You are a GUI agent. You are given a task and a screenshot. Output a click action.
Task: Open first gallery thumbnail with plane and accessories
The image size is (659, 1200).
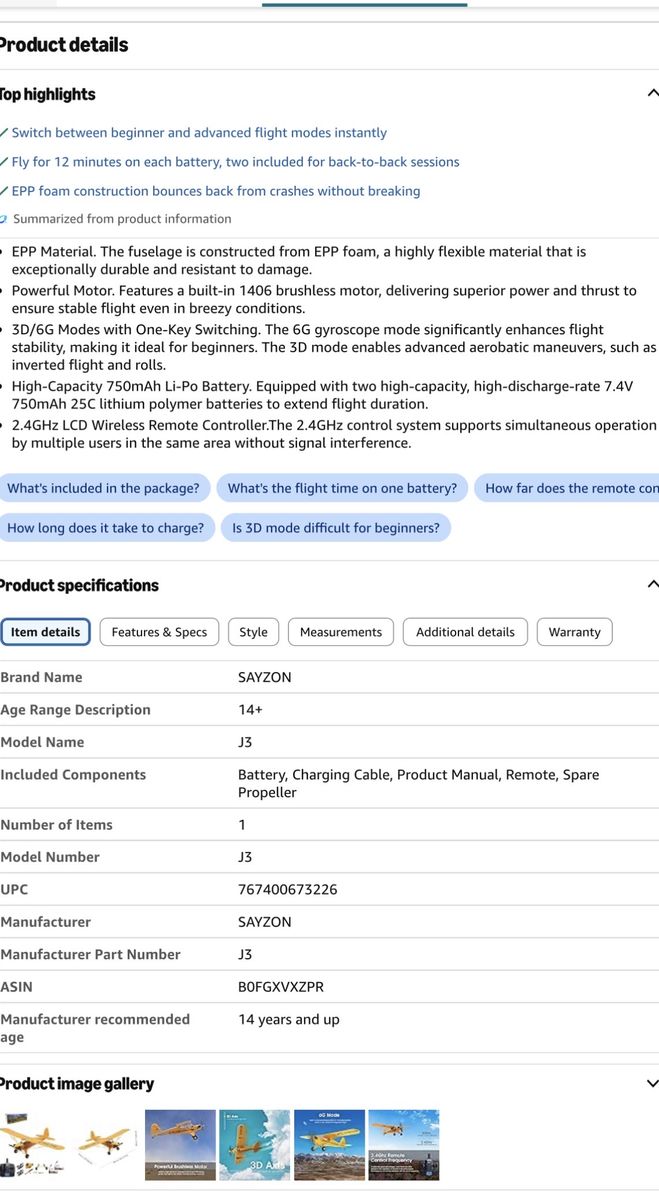pos(34,1145)
